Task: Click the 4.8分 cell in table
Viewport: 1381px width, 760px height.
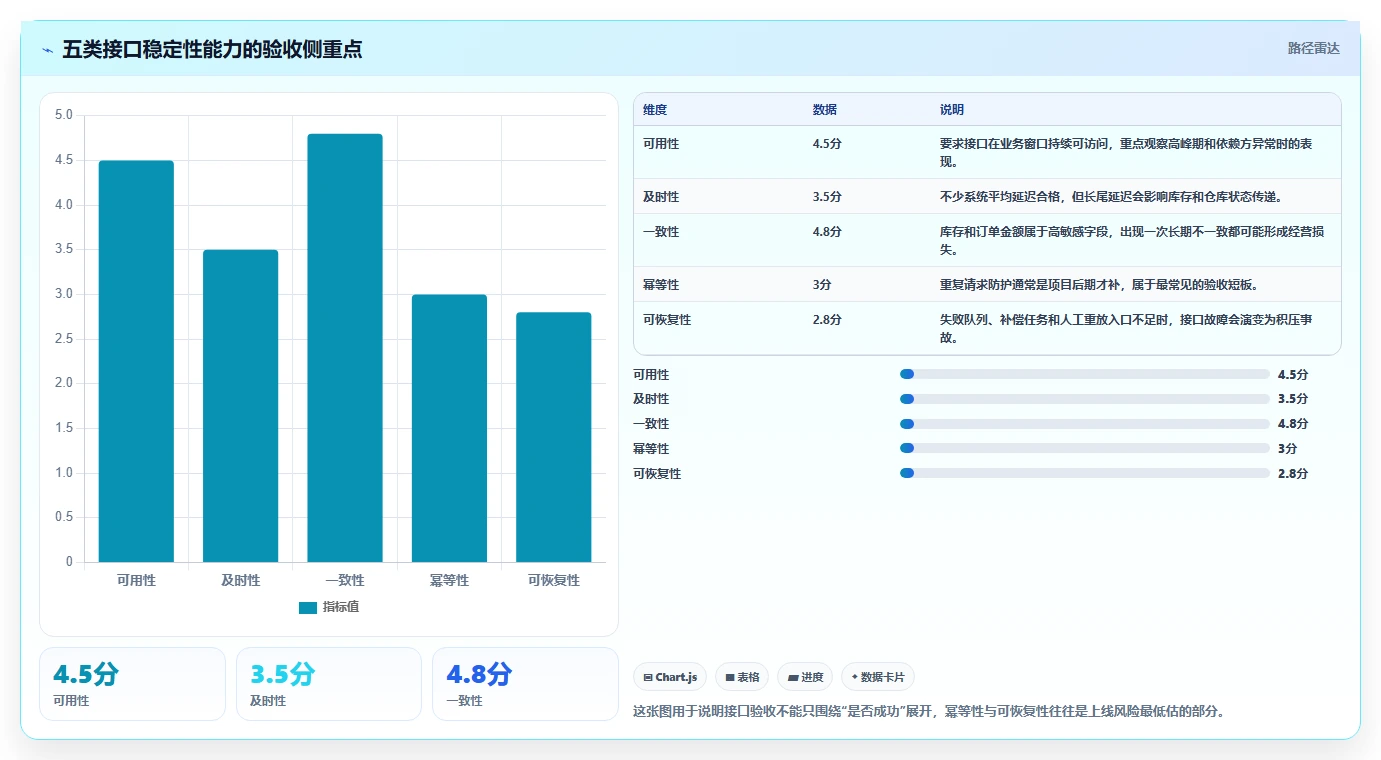Action: coord(827,232)
